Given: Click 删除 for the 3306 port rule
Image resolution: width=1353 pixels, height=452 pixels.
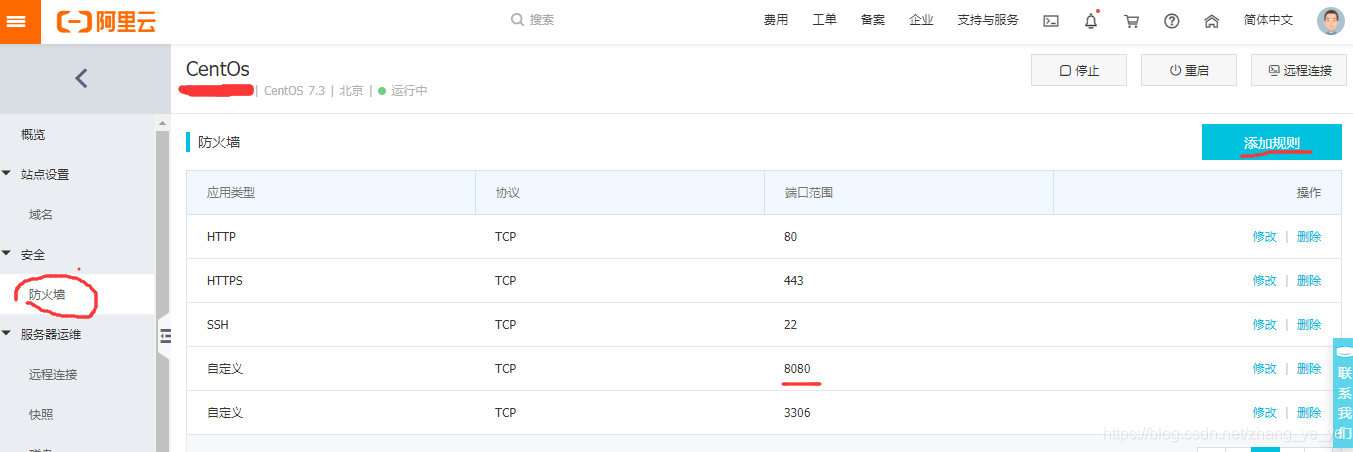Looking at the screenshot, I should [x=1309, y=413].
